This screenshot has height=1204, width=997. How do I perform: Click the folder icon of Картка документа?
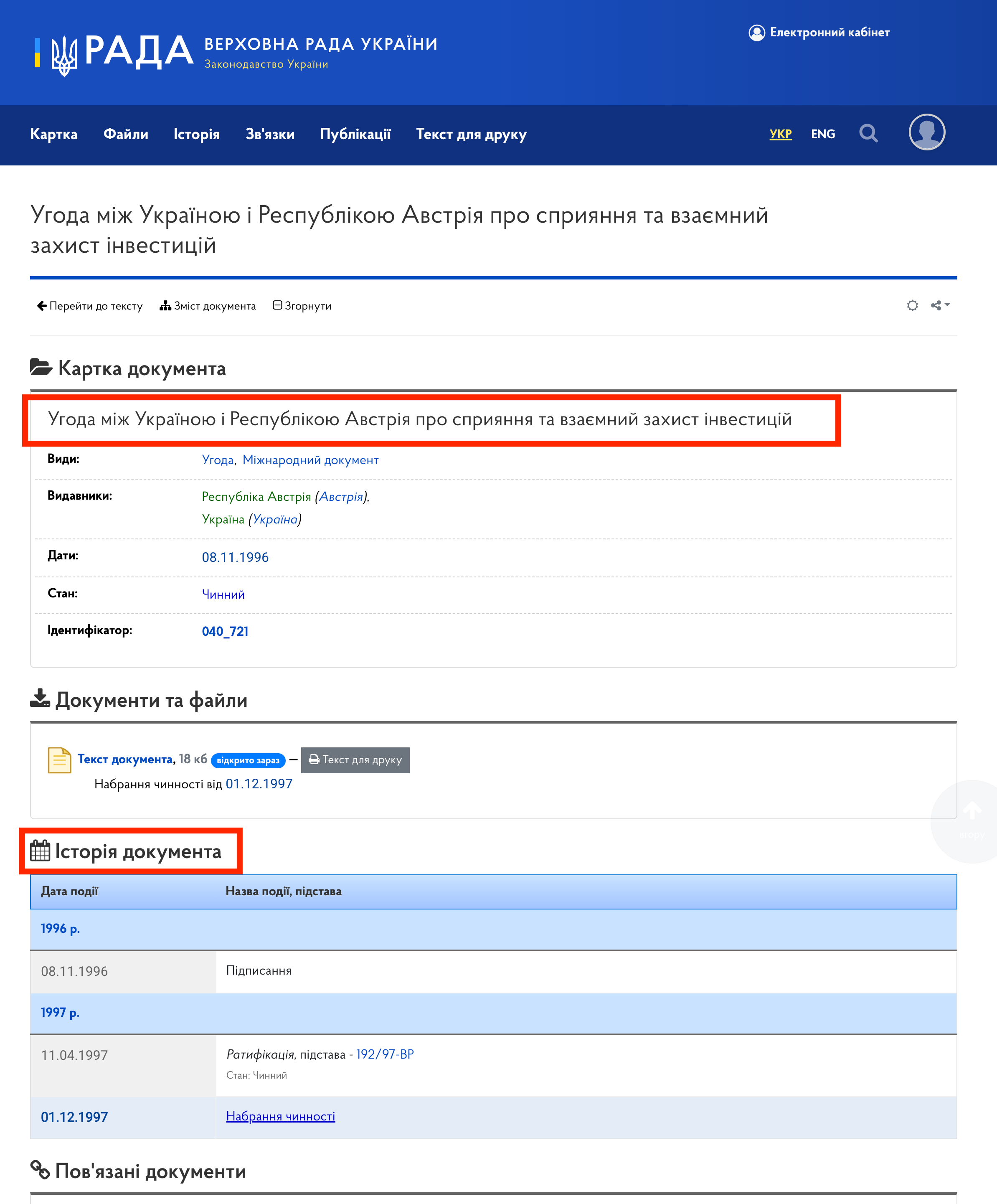point(41,367)
